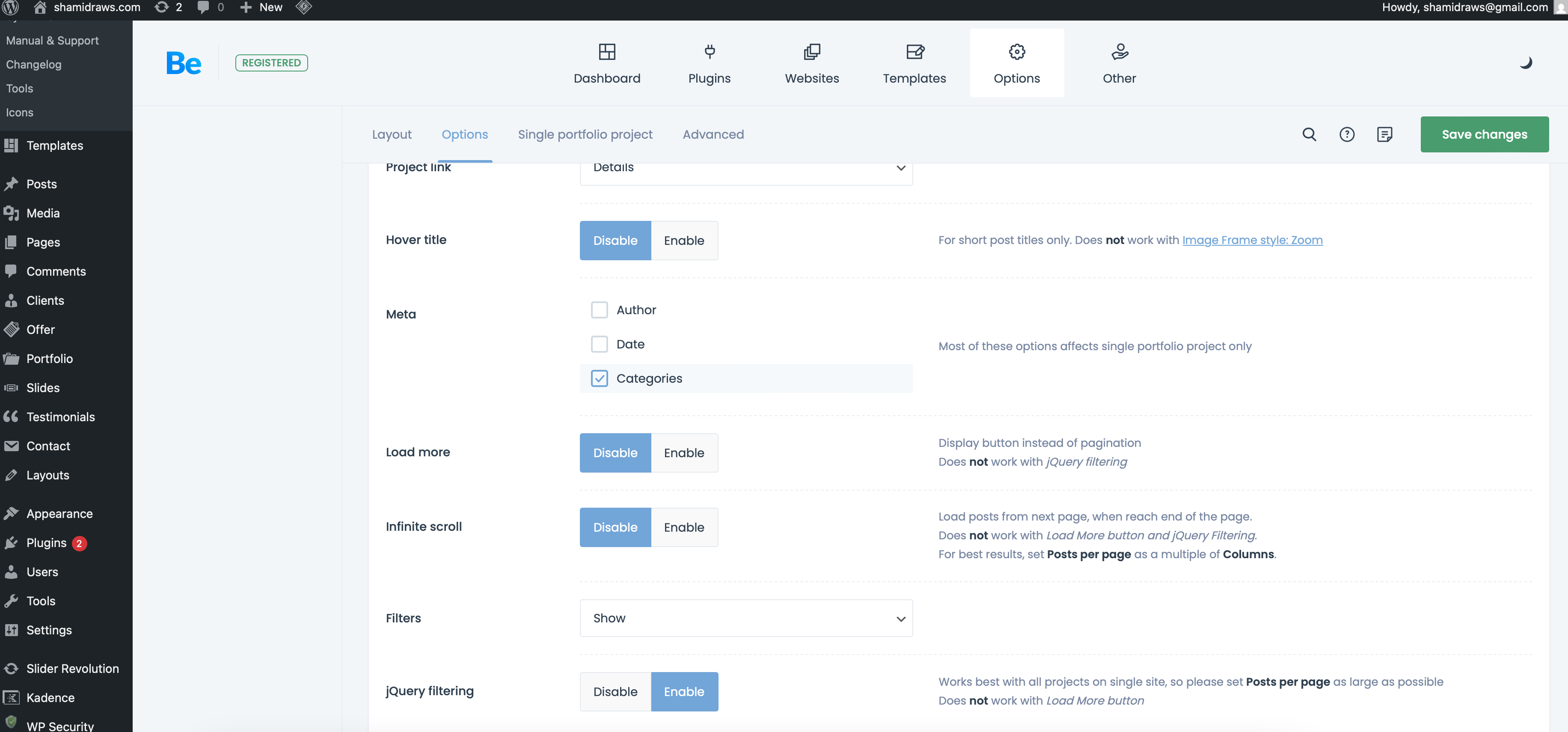Uncheck the Categories meta checkbox
The width and height of the screenshot is (1568, 732).
point(599,378)
